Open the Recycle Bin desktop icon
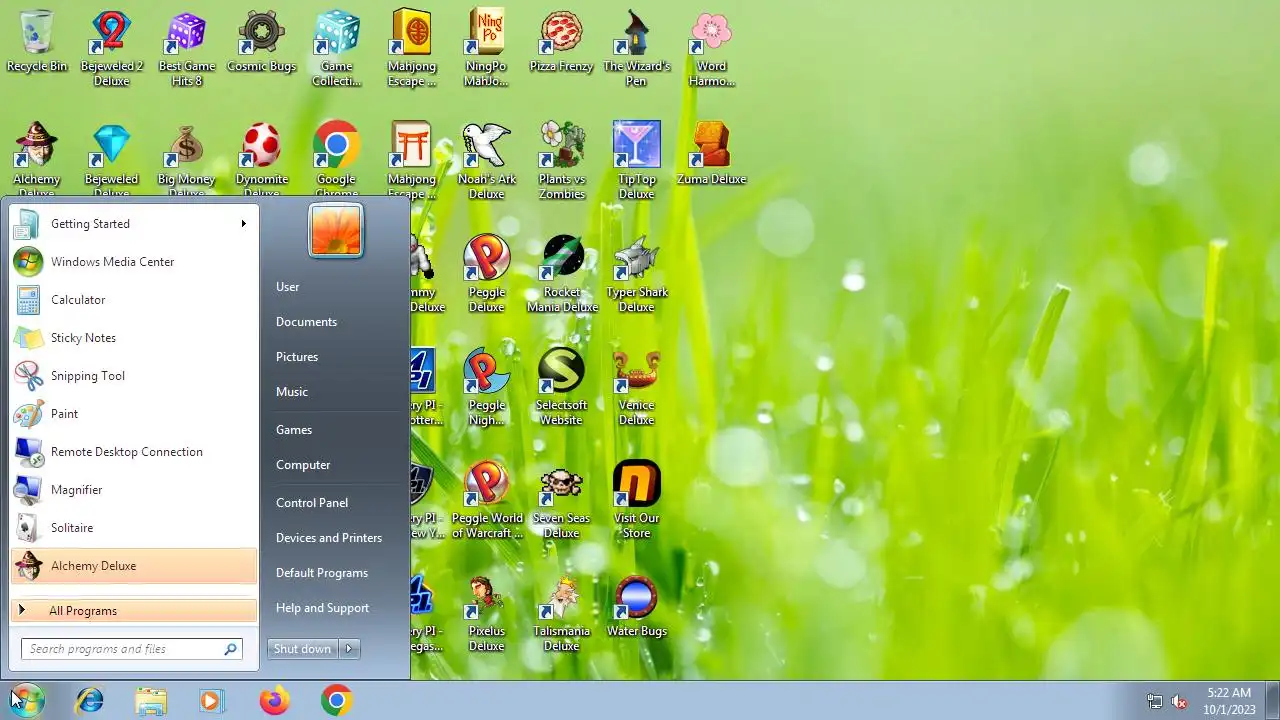 click(37, 42)
